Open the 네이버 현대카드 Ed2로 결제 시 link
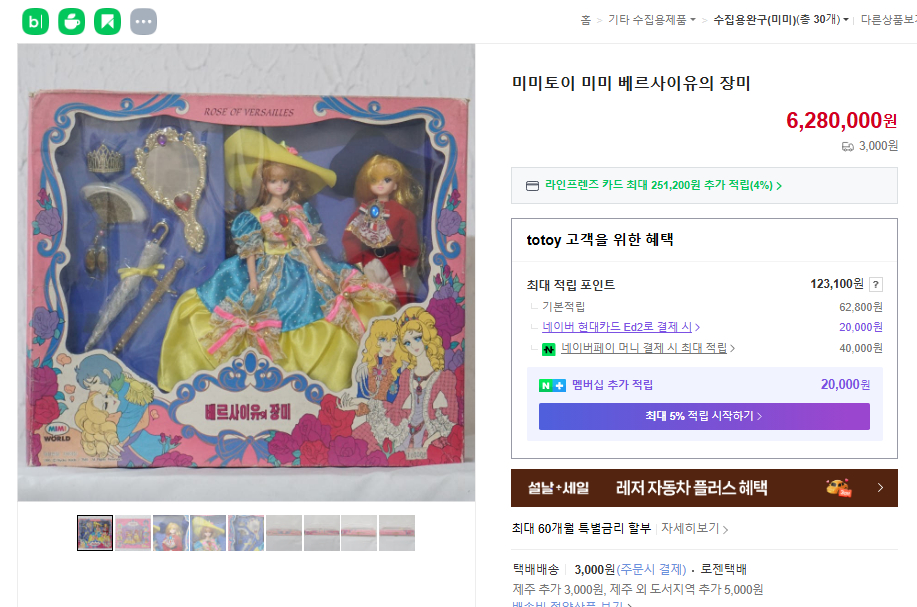Image resolution: width=917 pixels, height=607 pixels. point(621,327)
